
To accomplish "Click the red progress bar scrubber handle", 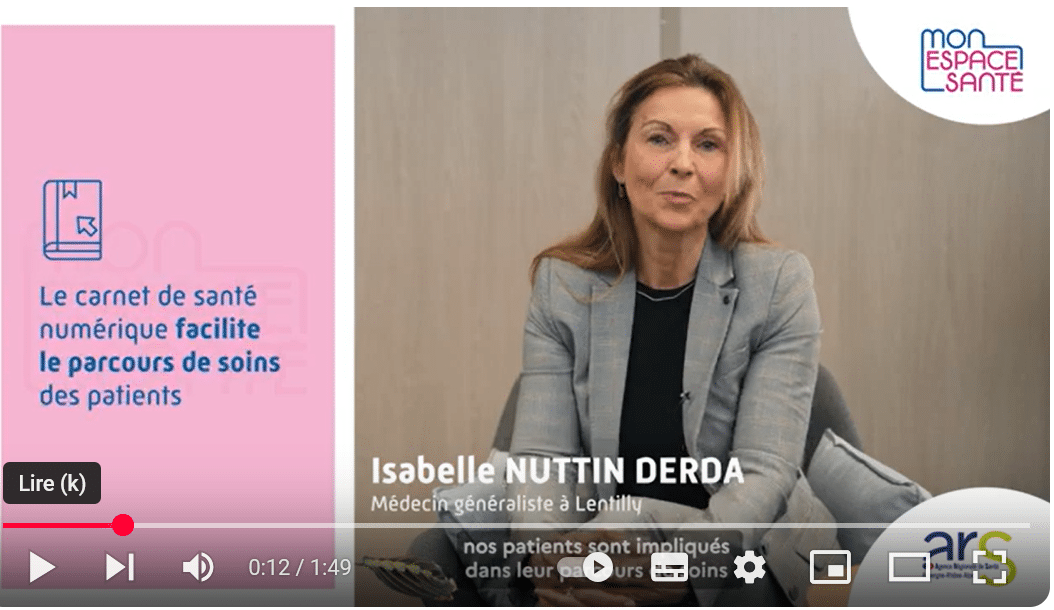I will [122, 525].
